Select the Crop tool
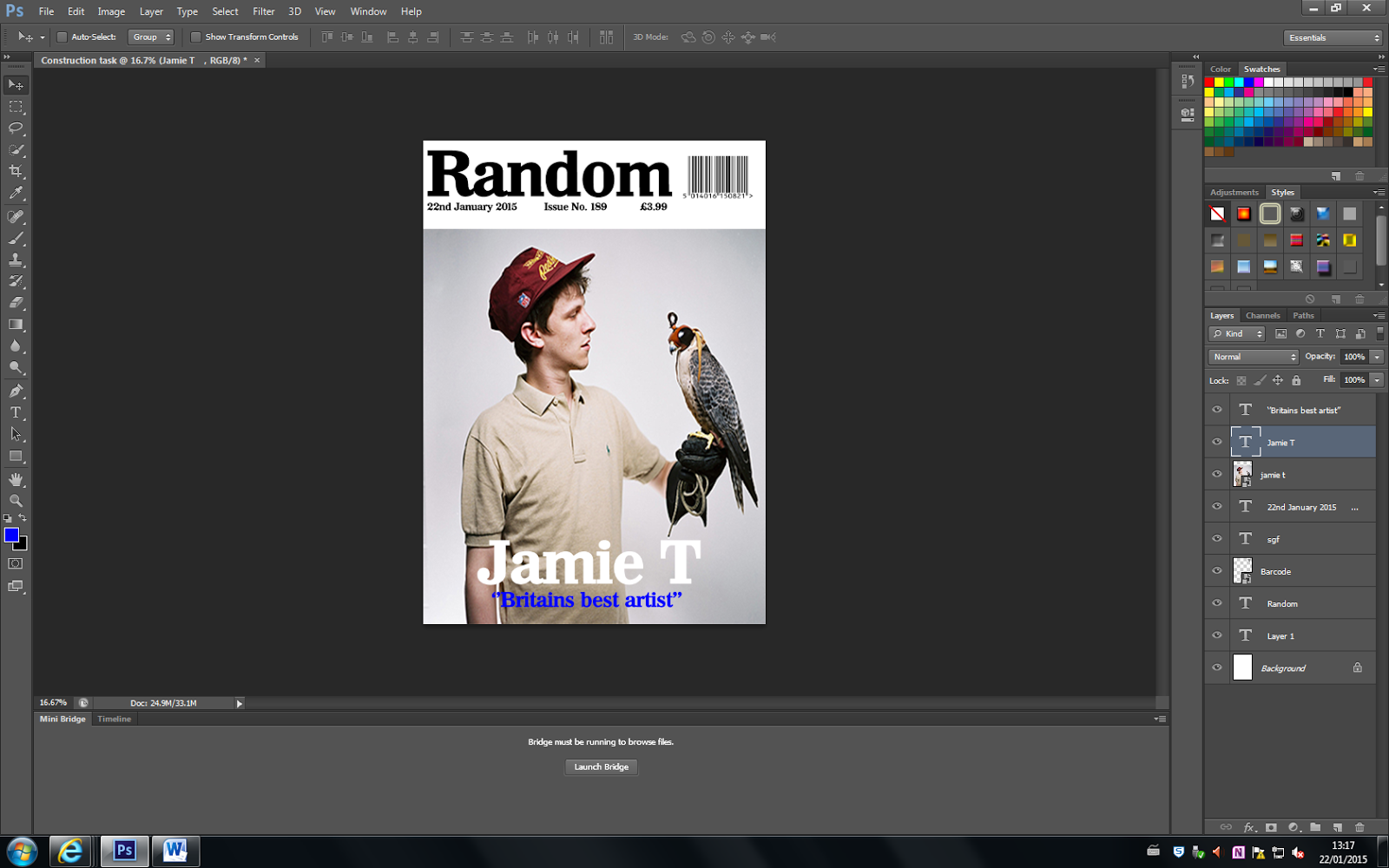 click(x=16, y=172)
